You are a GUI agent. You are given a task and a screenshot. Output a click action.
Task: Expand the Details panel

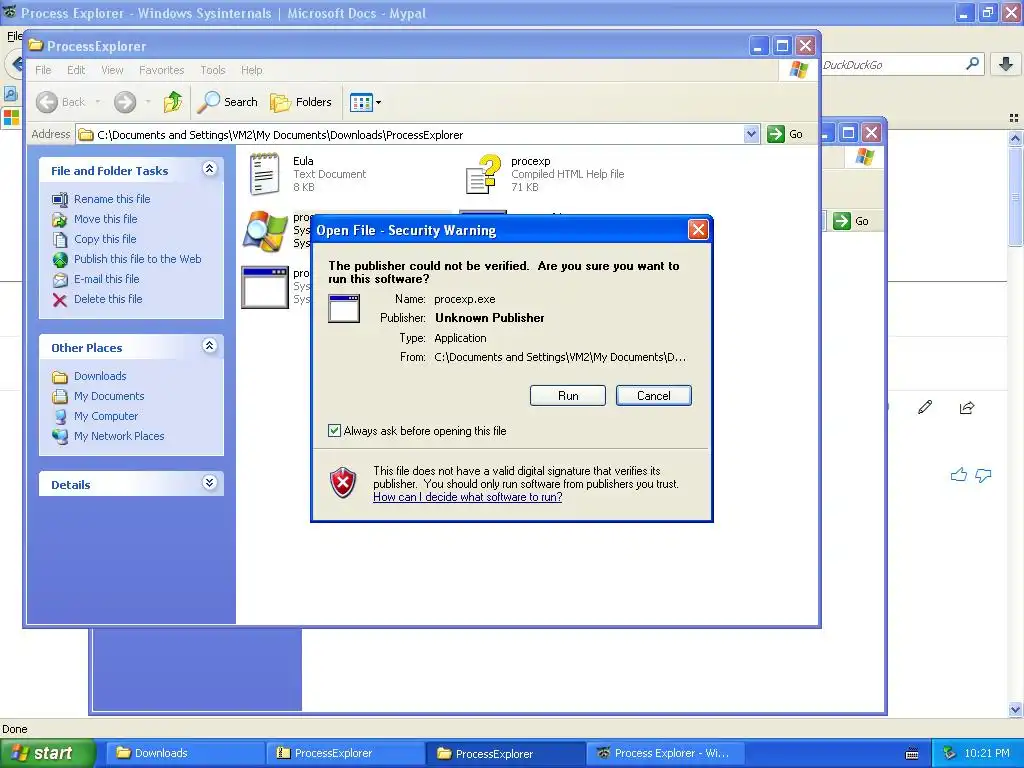[209, 483]
